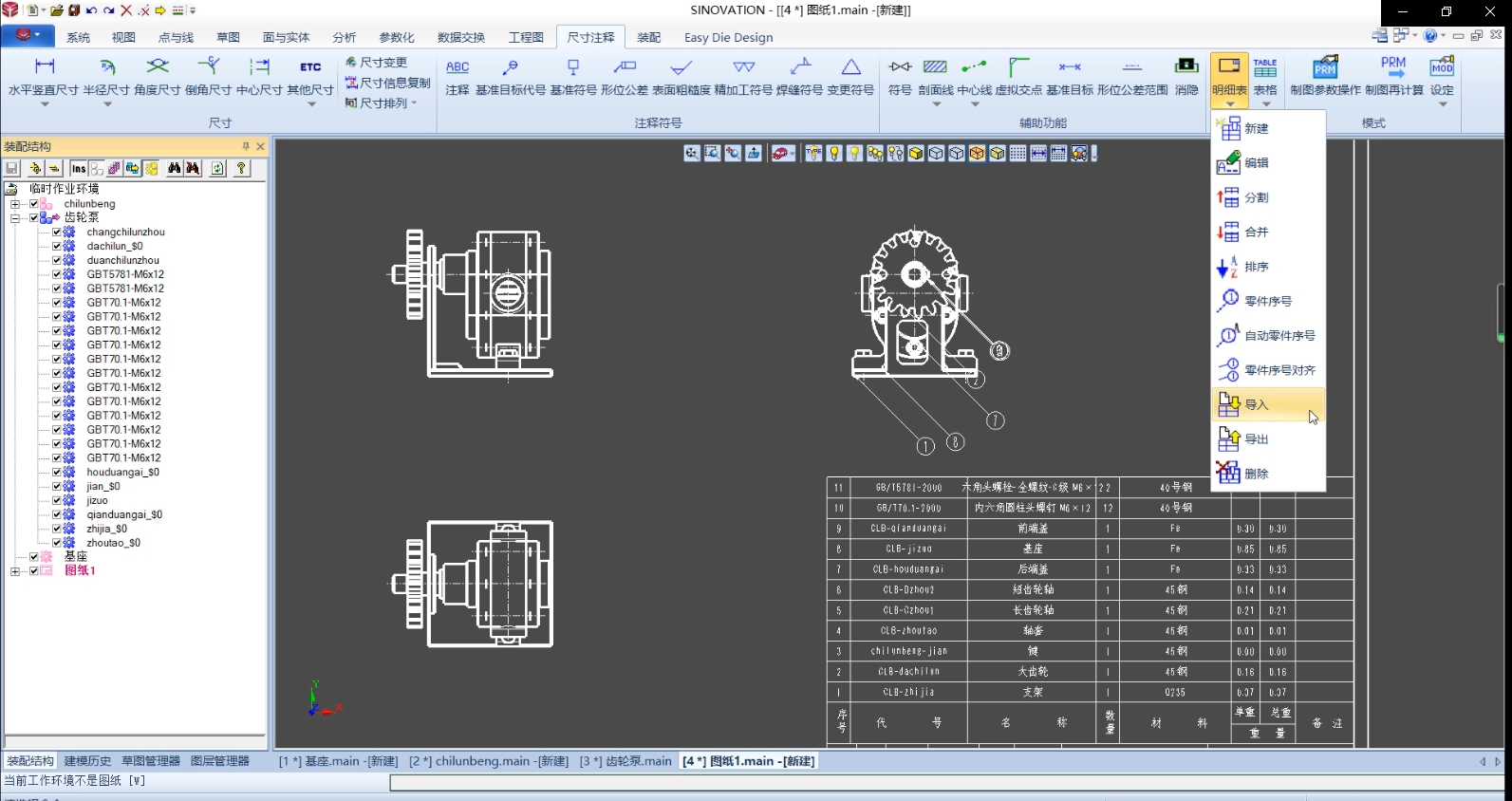The height and width of the screenshot is (801, 1512).
Task: Click the command input field at bottom
Action: pos(945,782)
